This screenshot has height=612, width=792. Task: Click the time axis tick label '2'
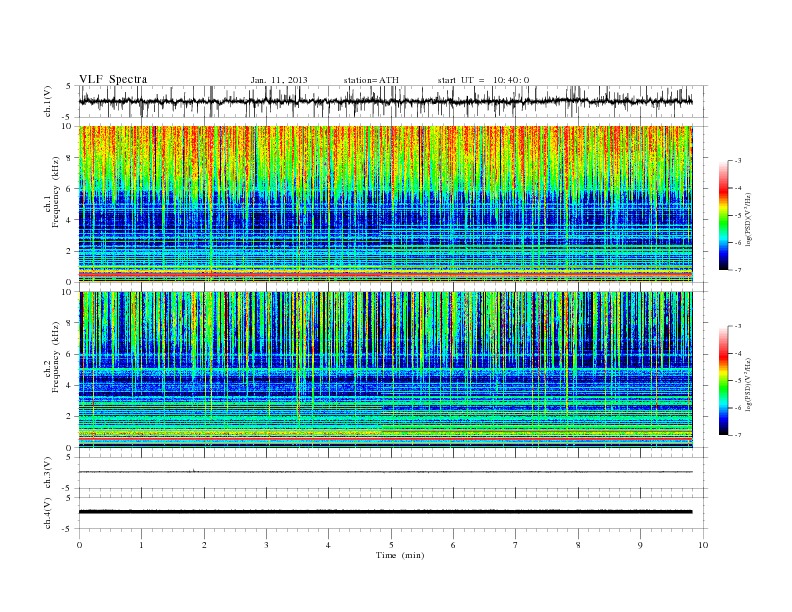[204, 545]
